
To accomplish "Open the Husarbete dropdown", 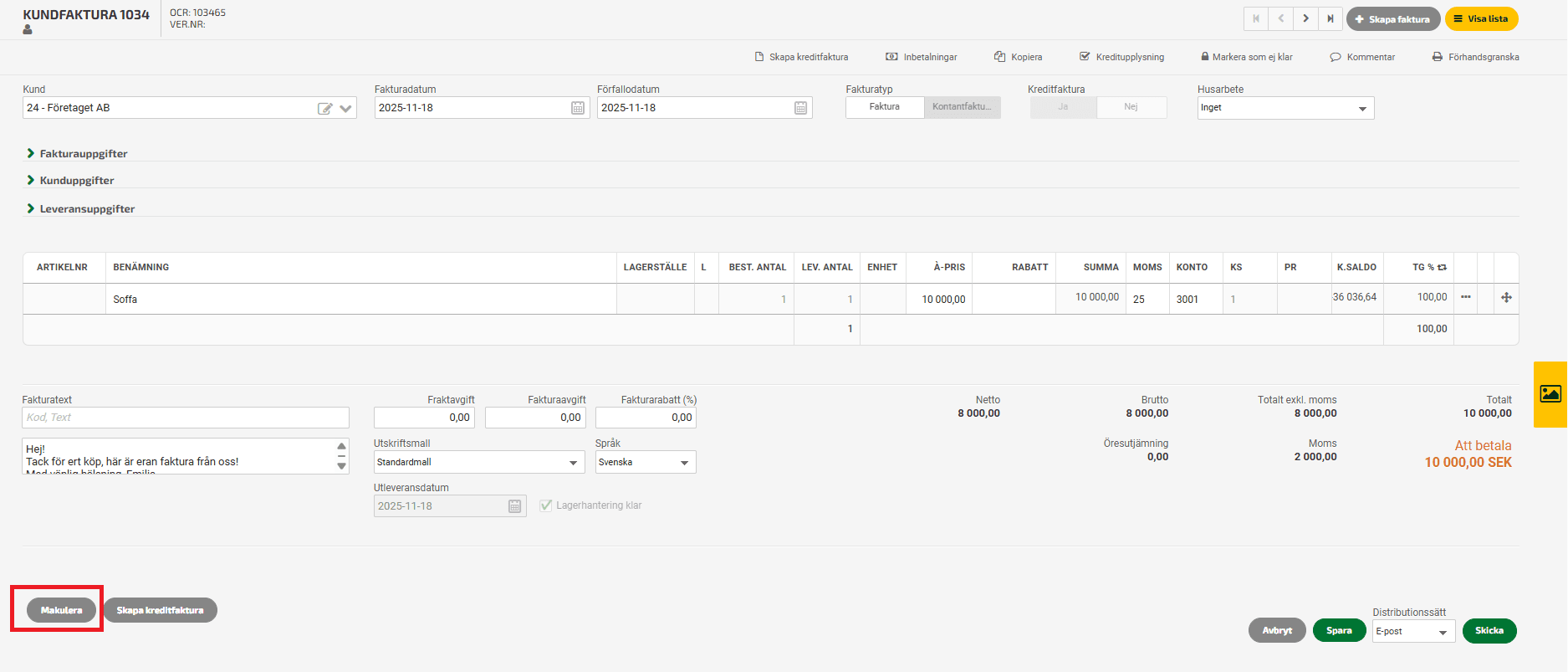I will 1285,108.
